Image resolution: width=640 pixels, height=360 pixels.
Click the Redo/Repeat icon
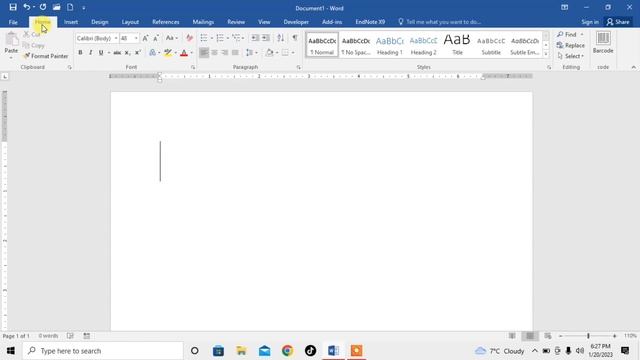tap(43, 7)
